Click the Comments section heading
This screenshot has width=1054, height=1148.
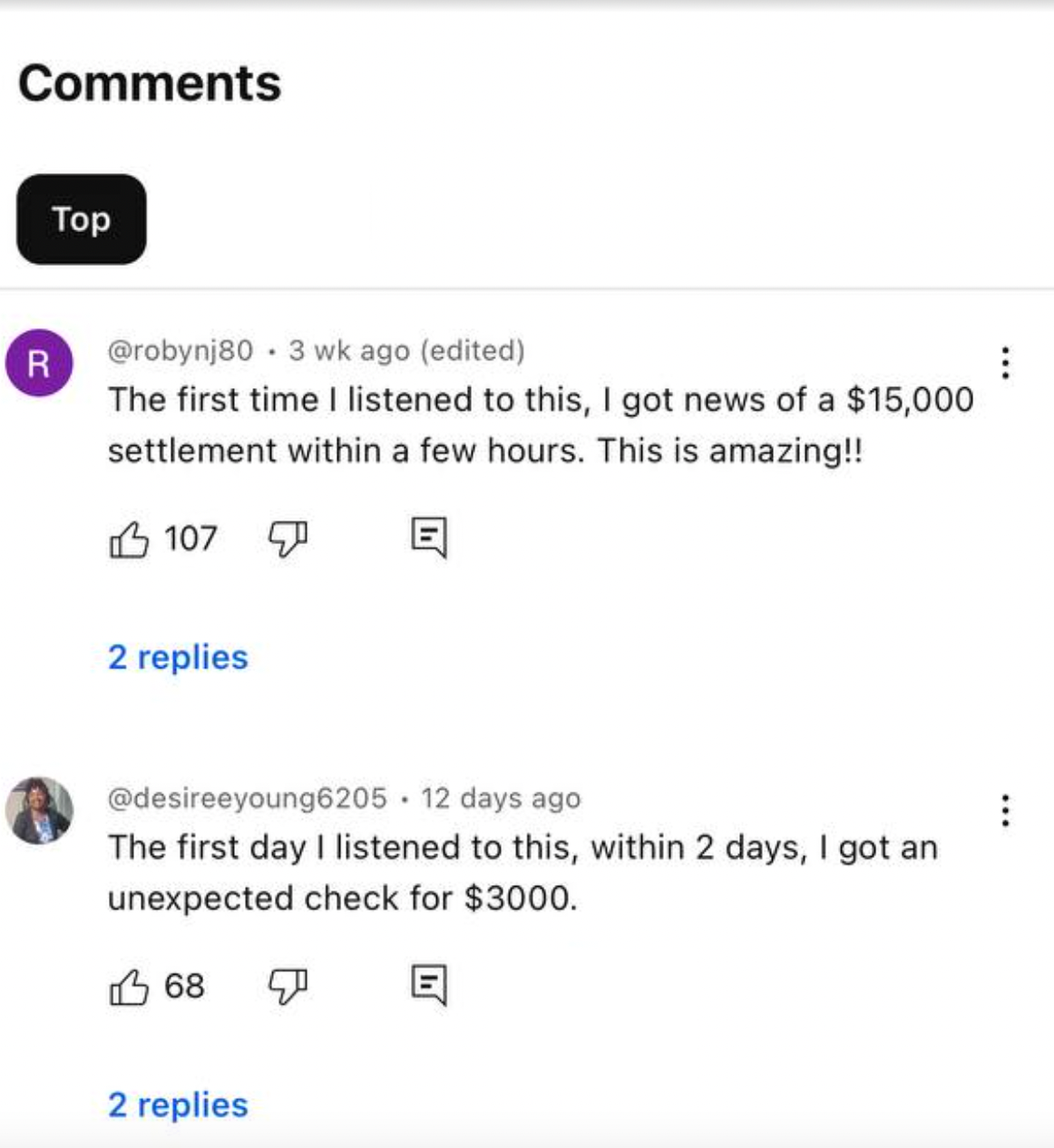[x=150, y=83]
